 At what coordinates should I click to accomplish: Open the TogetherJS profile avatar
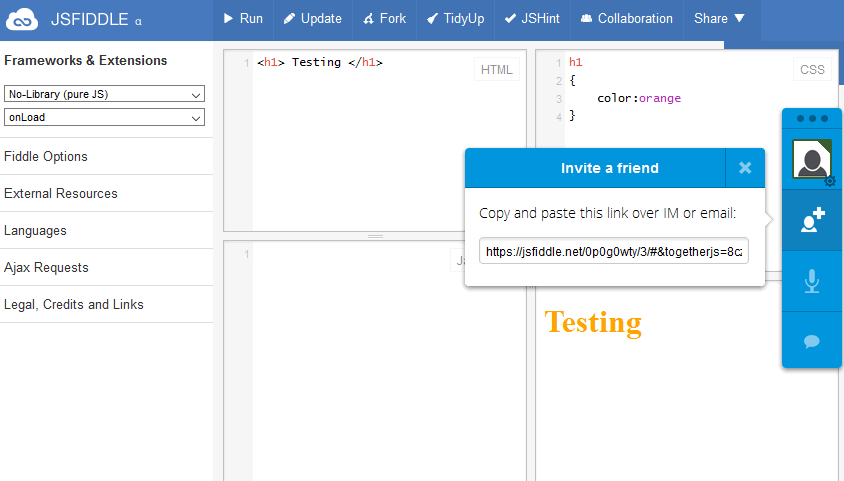click(x=811, y=159)
